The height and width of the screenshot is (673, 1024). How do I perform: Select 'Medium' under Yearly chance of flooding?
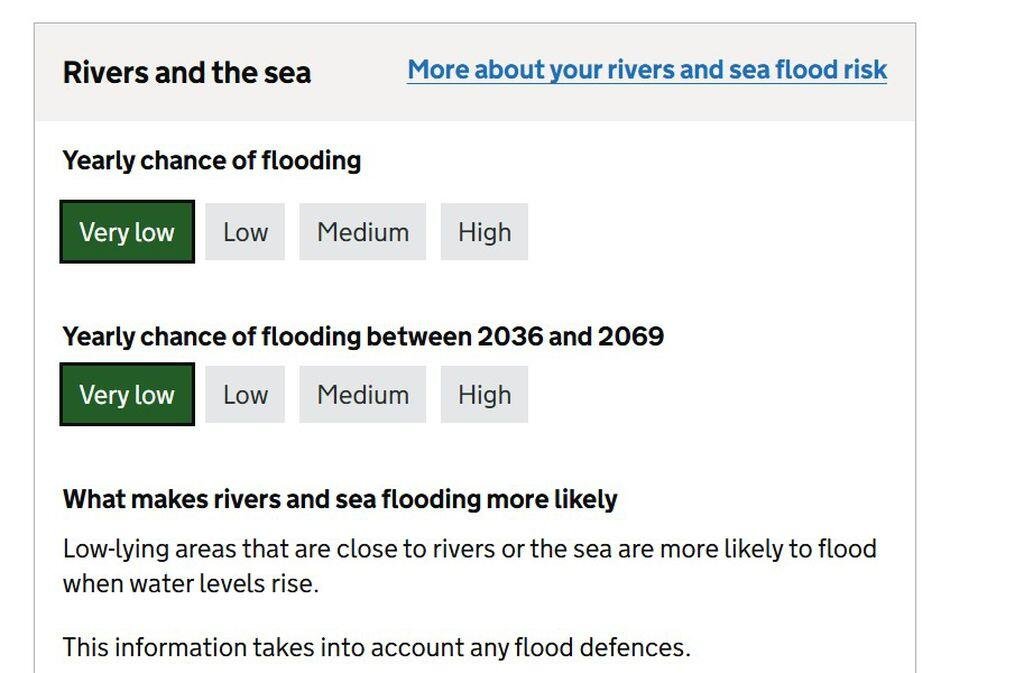(x=362, y=232)
